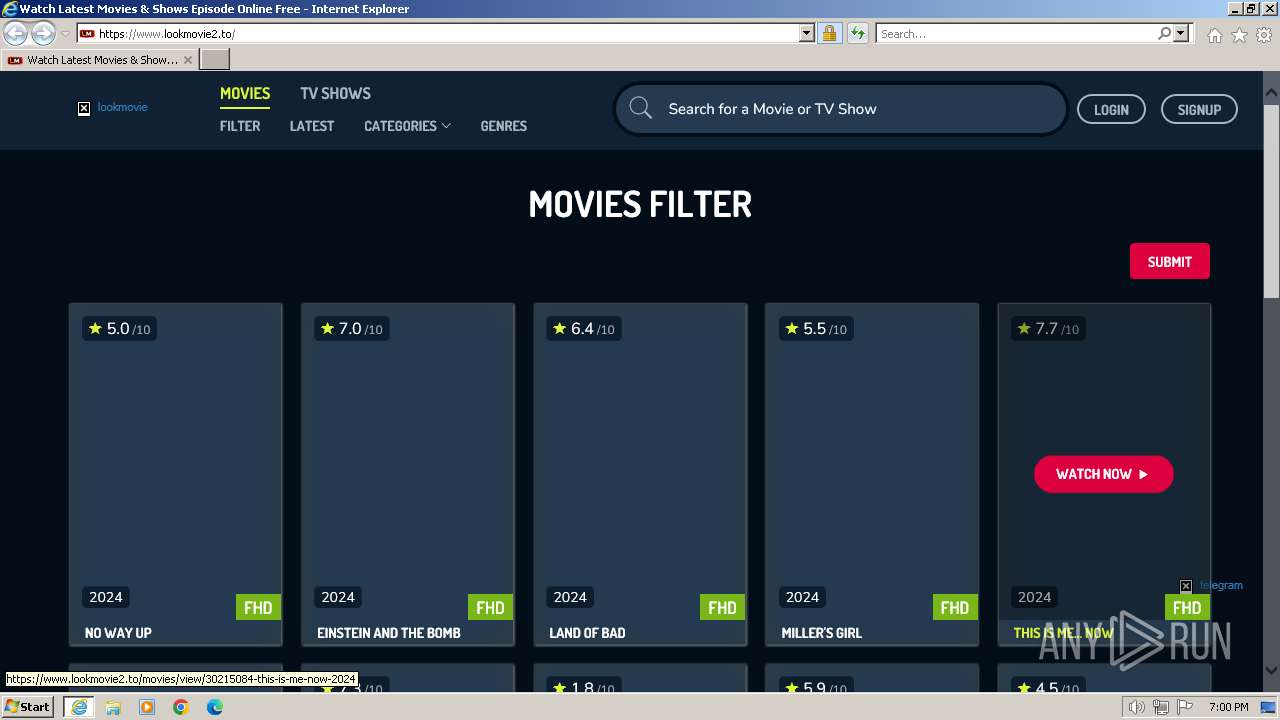Click the telegram link text
The image size is (1280, 720).
pos(1221,586)
